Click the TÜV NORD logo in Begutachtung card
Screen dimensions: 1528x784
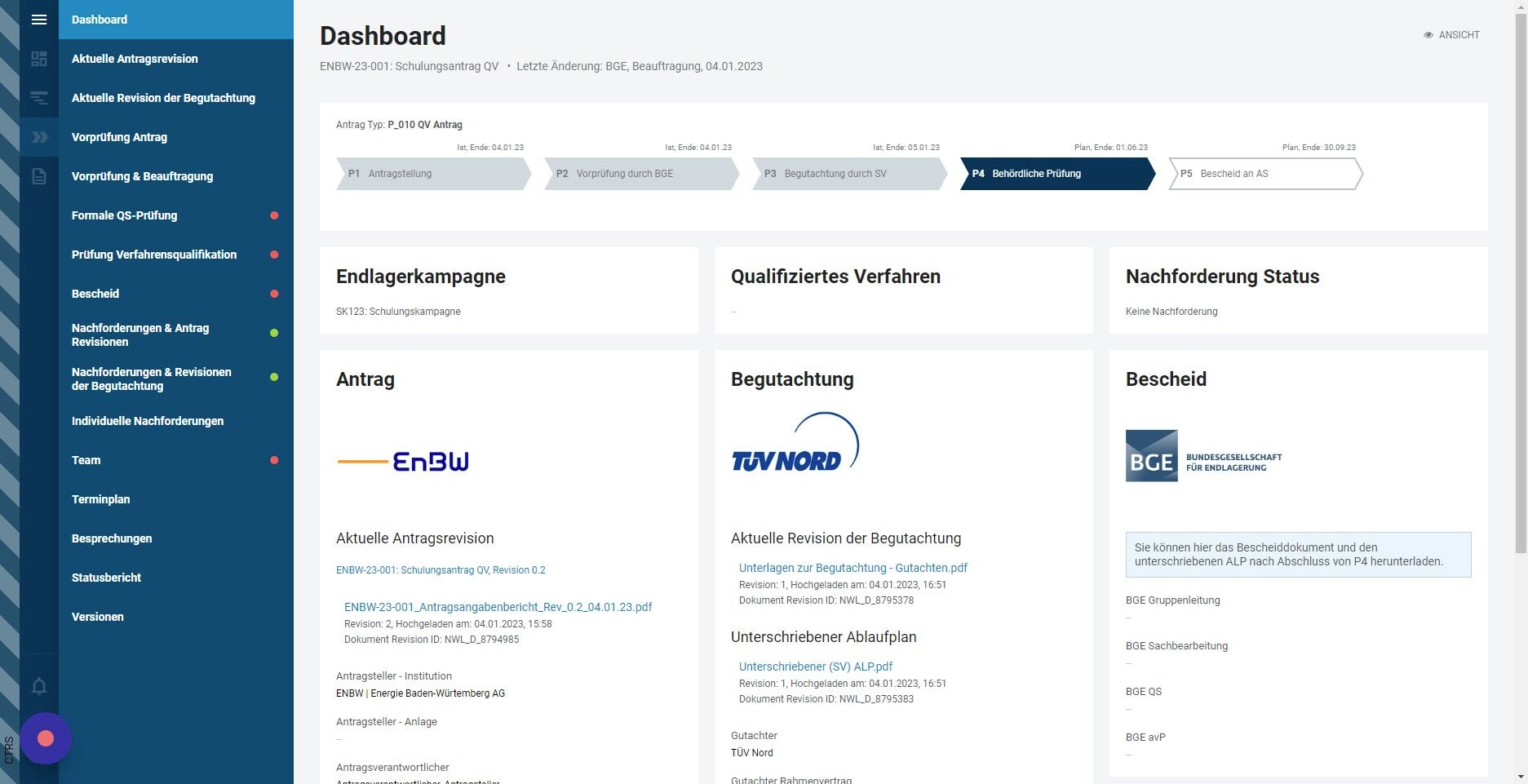coord(795,443)
